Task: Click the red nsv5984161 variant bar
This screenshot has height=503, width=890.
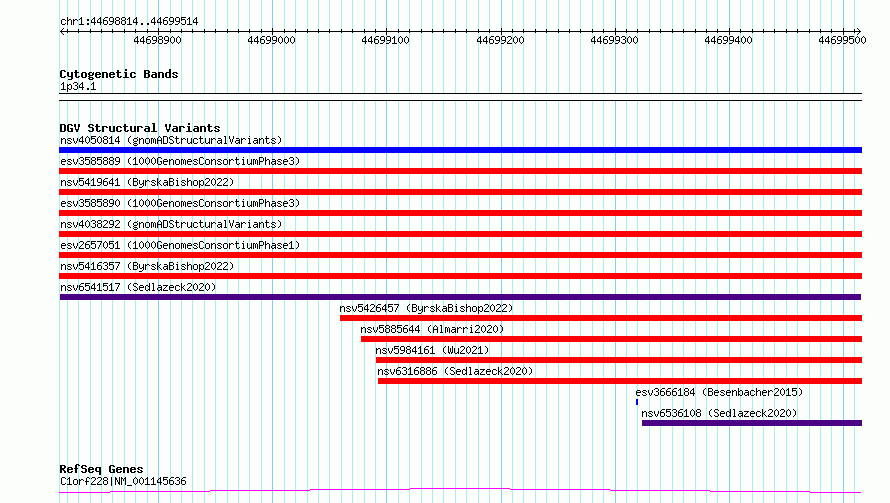Action: tap(619, 360)
